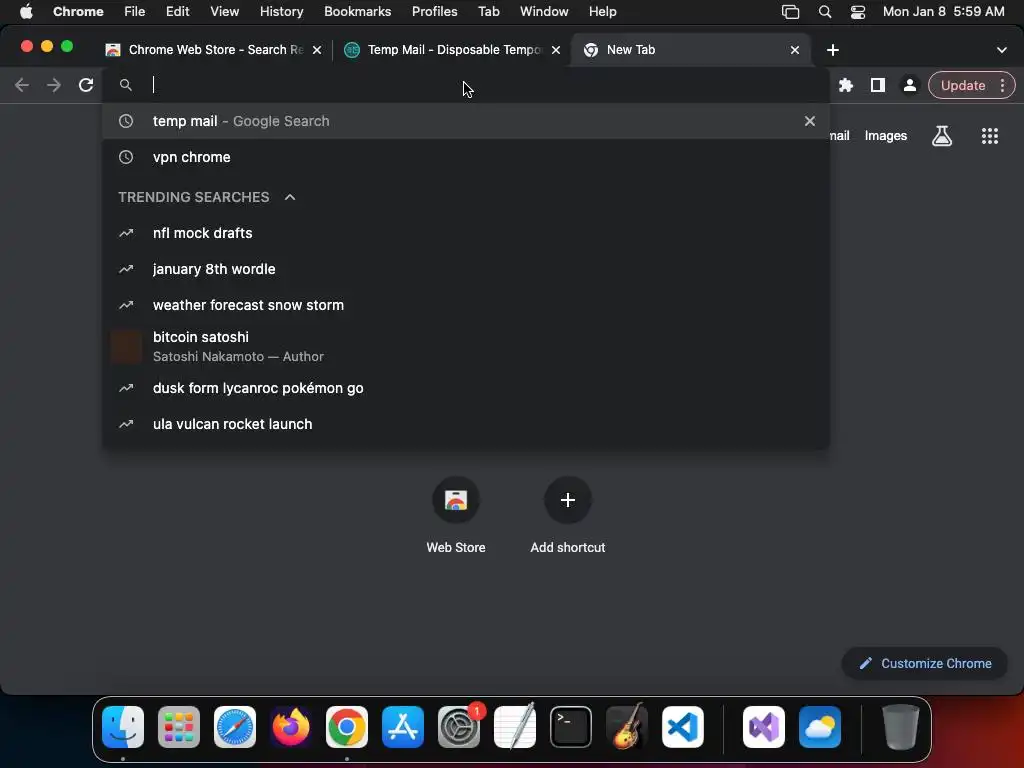Screen dimensions: 1024x768
Task: Click the Update button
Action: 963,85
